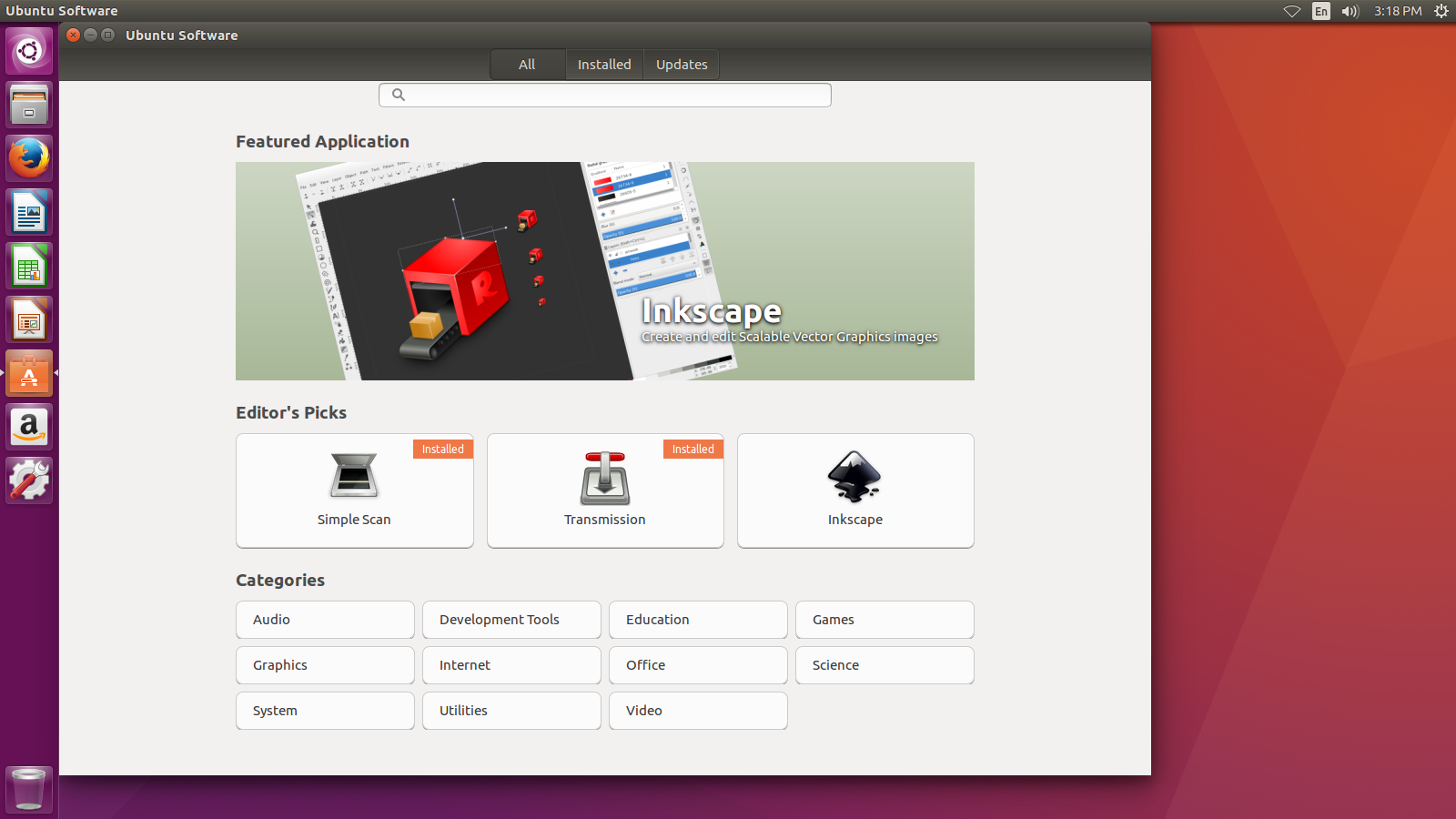The height and width of the screenshot is (819, 1456).
Task: Browse the Development Tools category
Action: click(x=511, y=620)
